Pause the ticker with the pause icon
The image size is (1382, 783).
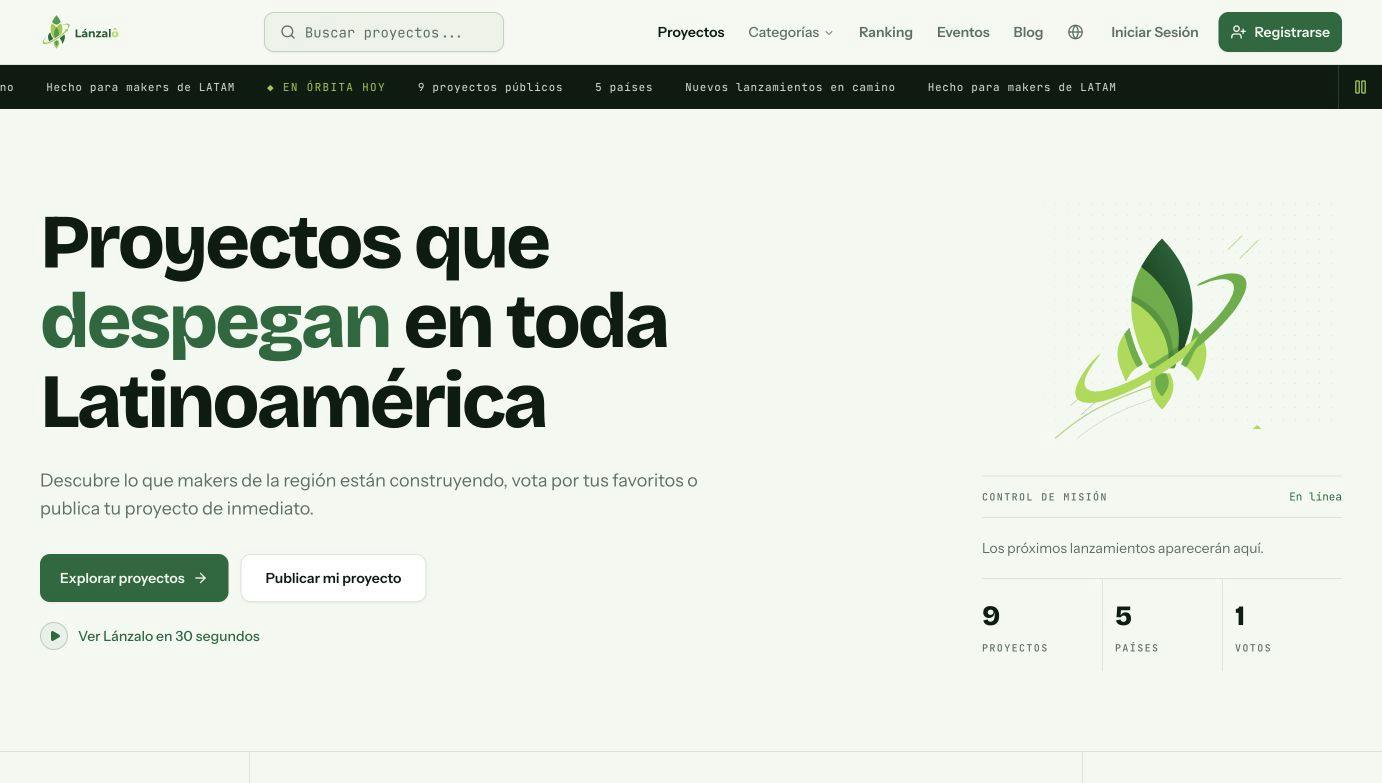(1360, 87)
